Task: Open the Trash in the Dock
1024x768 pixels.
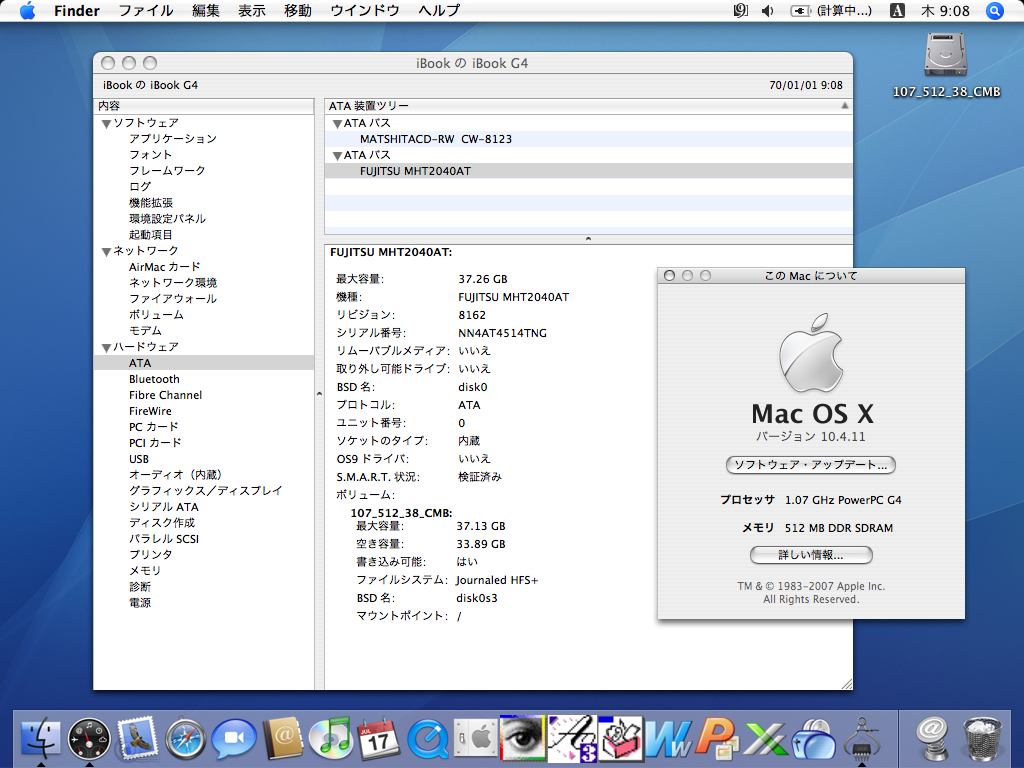Action: (x=981, y=739)
